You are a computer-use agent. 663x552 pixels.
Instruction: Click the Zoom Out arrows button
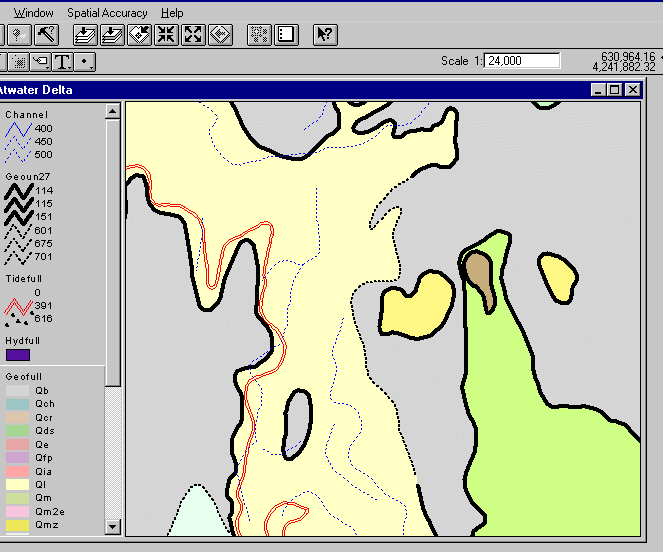coord(194,34)
